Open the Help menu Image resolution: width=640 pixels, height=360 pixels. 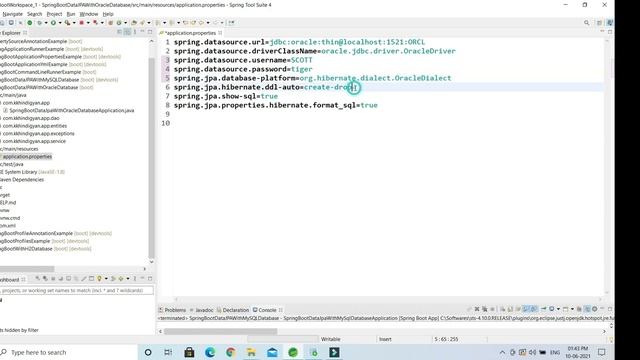(x=108, y=14)
